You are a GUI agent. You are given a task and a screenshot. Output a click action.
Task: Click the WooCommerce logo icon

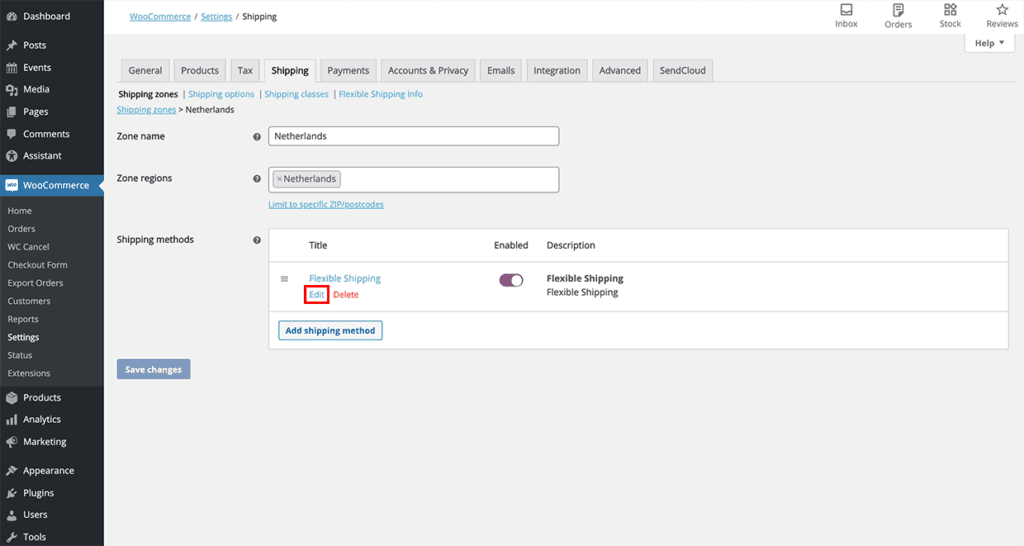(x=12, y=185)
